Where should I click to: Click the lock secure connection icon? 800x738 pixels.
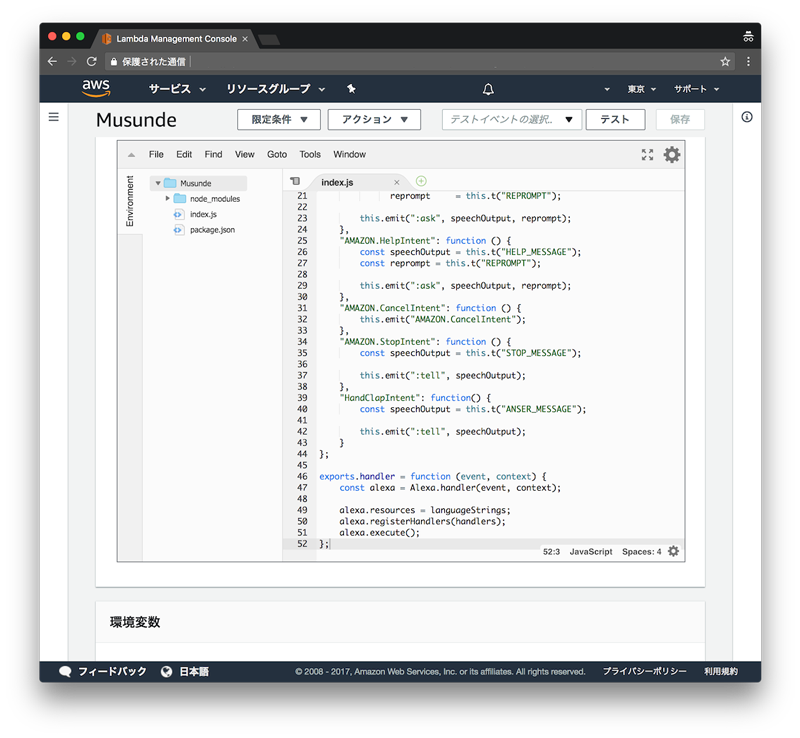(114, 62)
